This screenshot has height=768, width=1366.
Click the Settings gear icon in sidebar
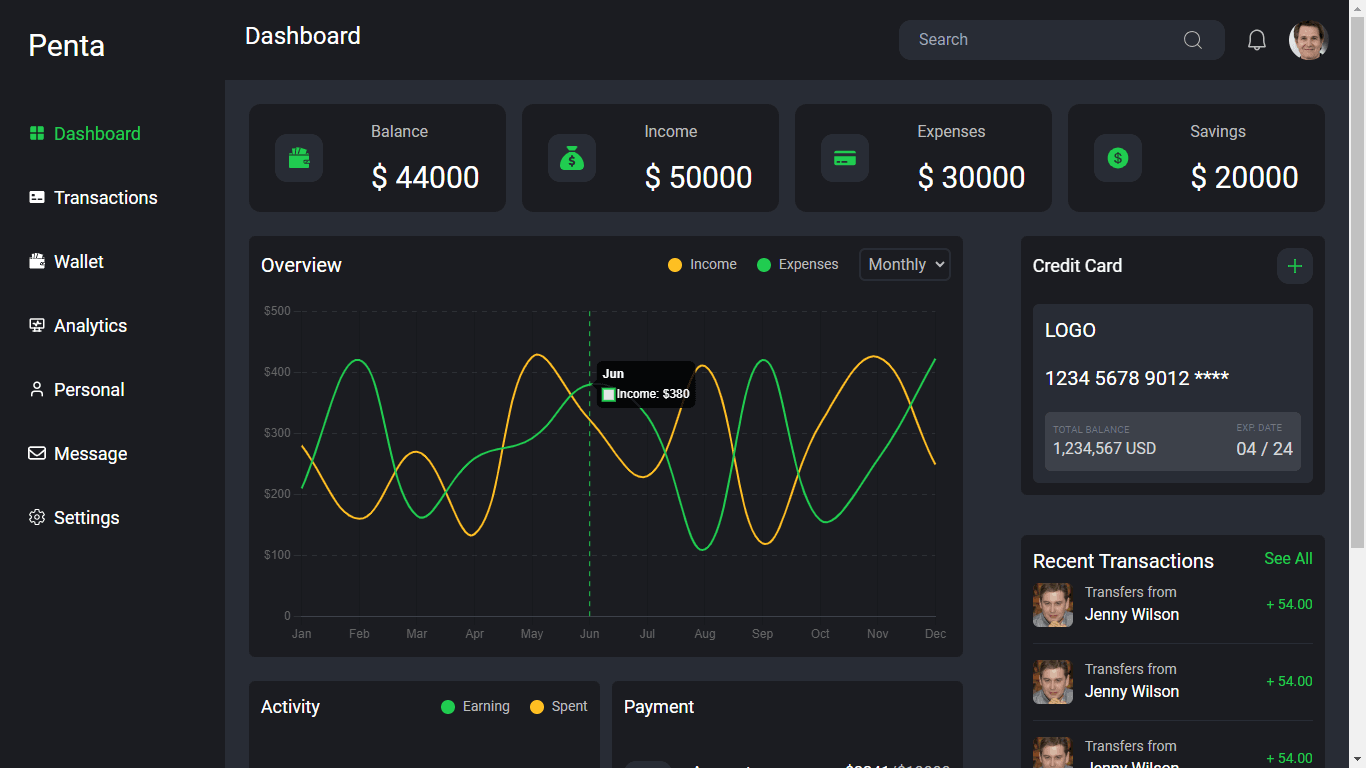click(x=37, y=517)
